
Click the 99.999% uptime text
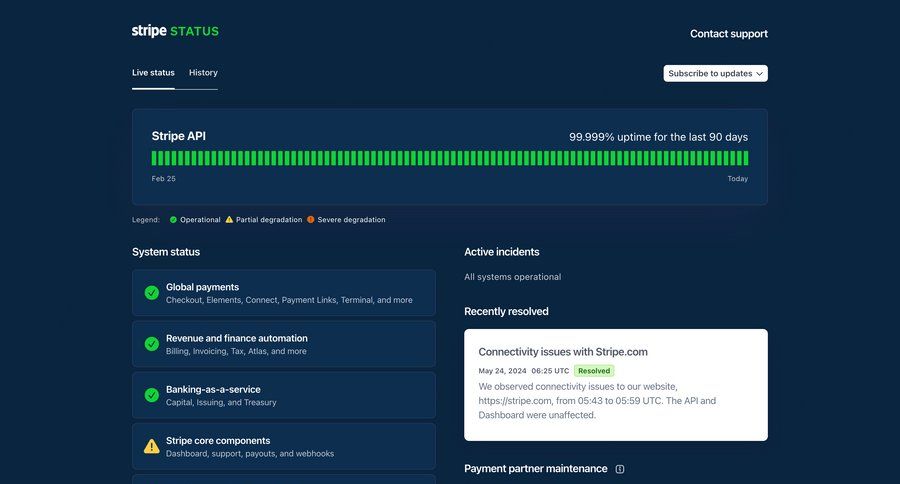(658, 137)
